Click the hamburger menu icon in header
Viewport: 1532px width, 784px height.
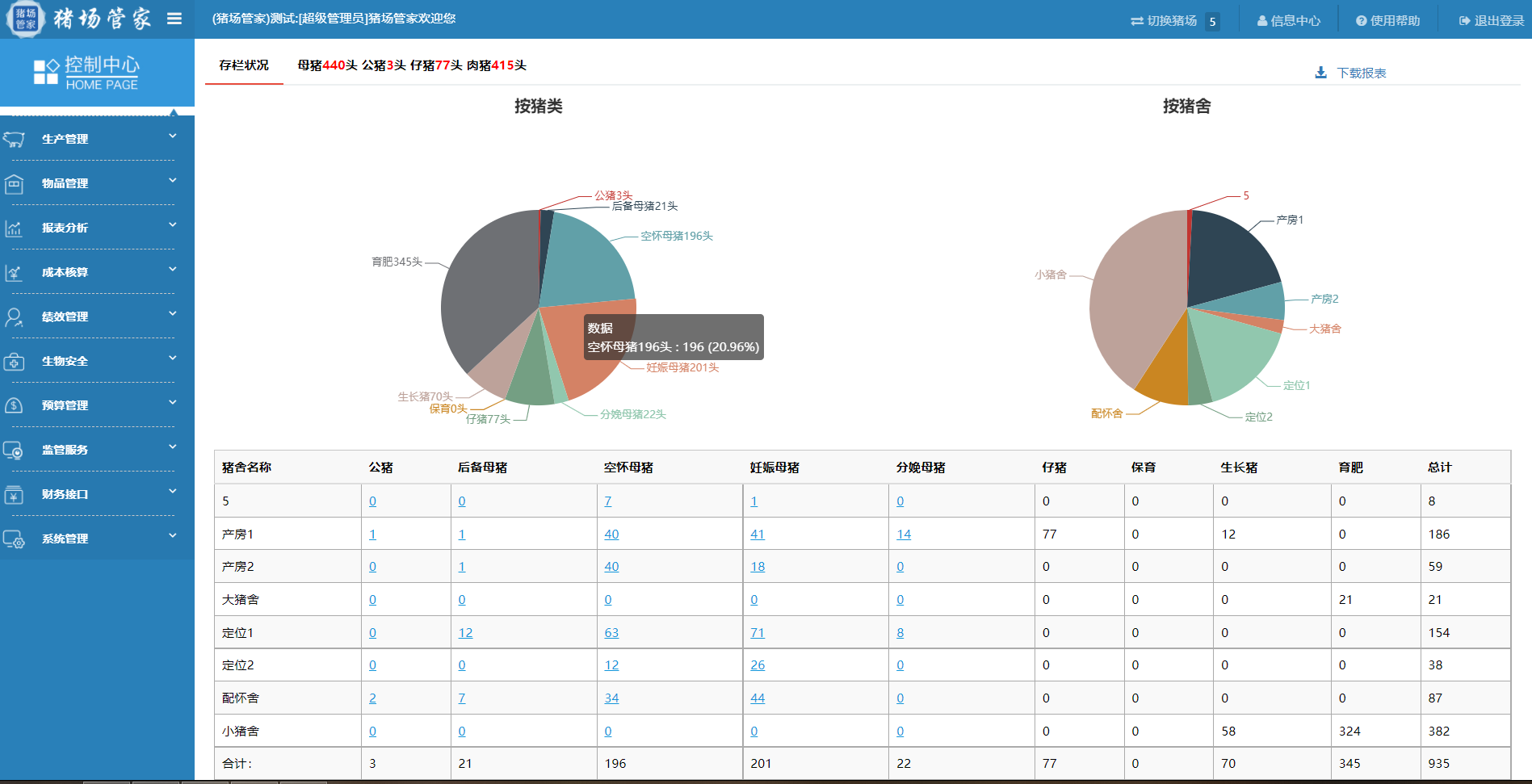click(174, 19)
